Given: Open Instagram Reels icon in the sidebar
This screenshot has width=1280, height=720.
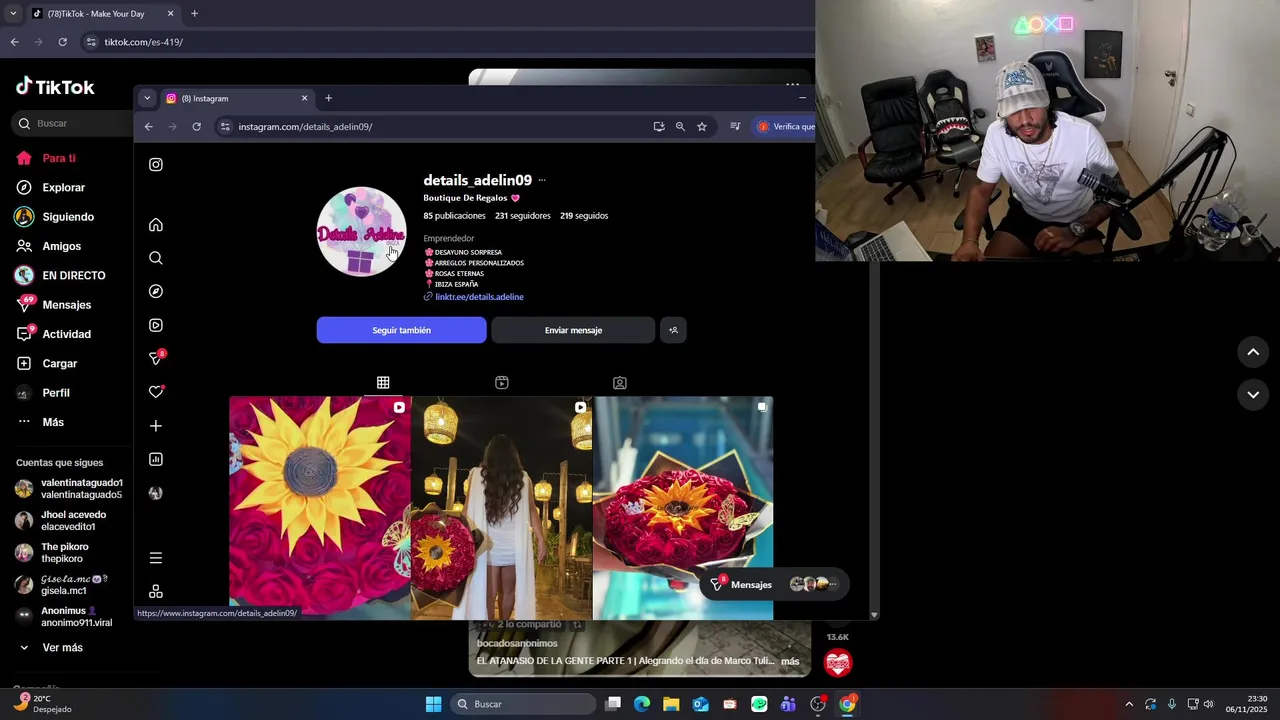Looking at the screenshot, I should [x=156, y=325].
